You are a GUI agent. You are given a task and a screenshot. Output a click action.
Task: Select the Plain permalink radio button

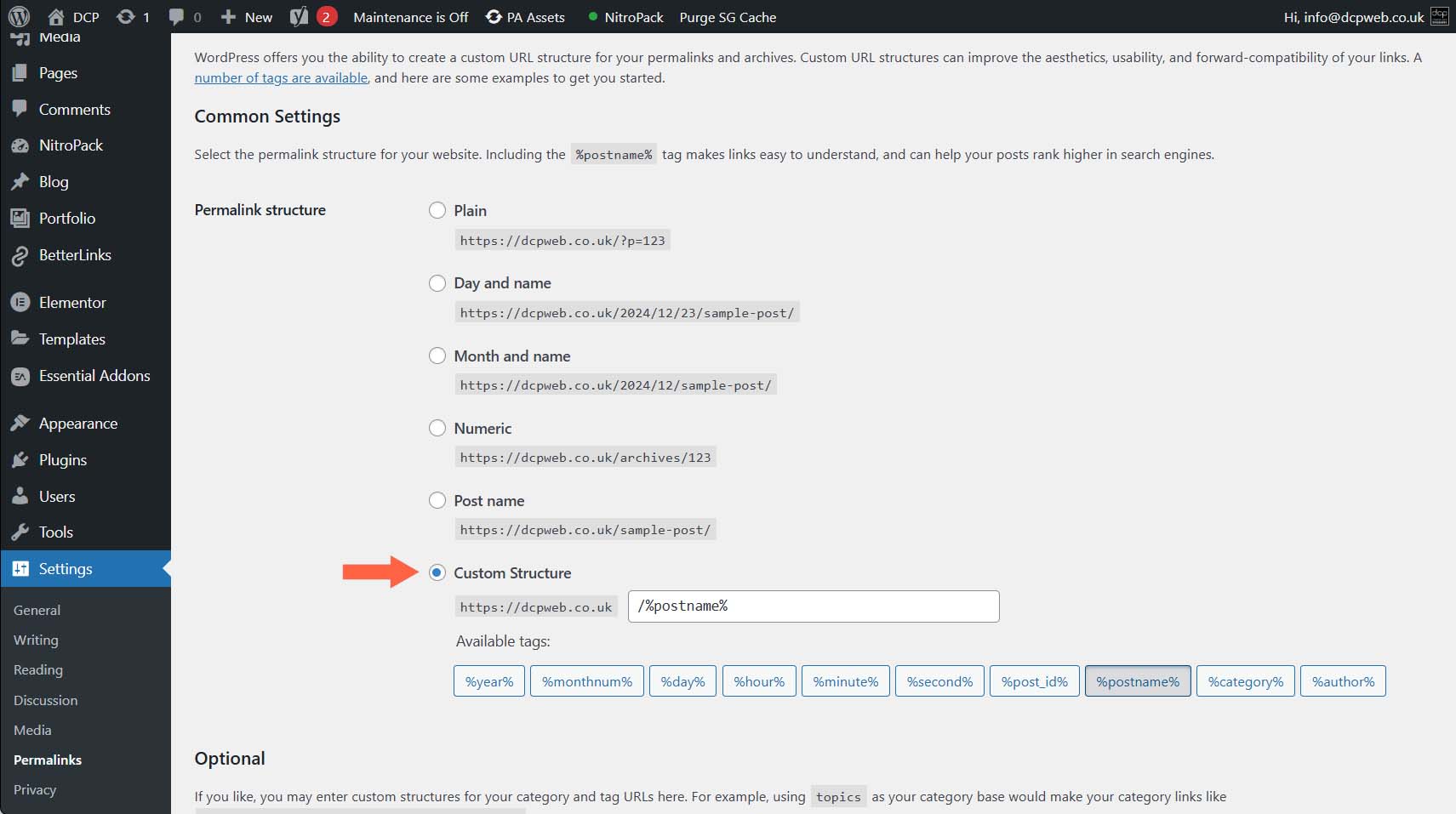point(437,210)
